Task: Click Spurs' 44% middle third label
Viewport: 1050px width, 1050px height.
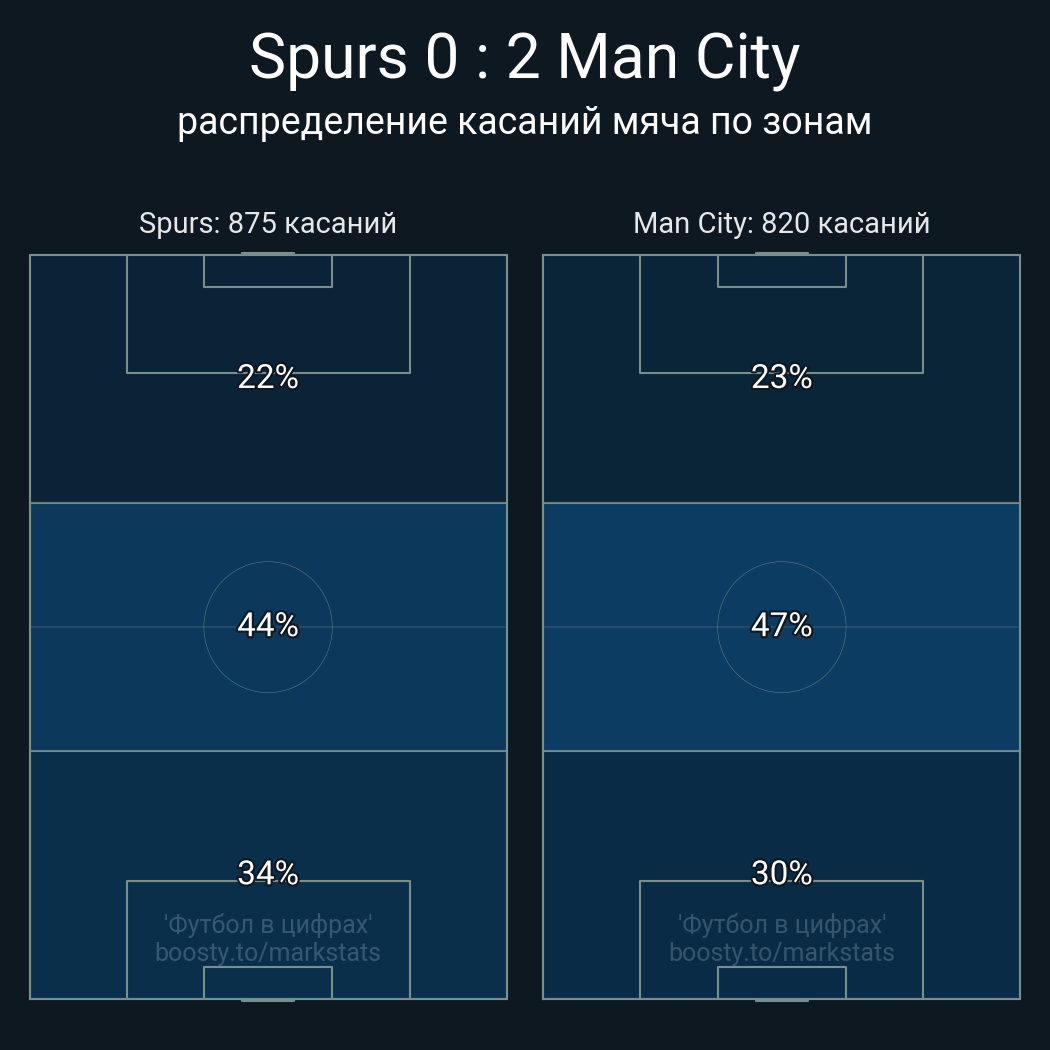Action: tap(268, 625)
